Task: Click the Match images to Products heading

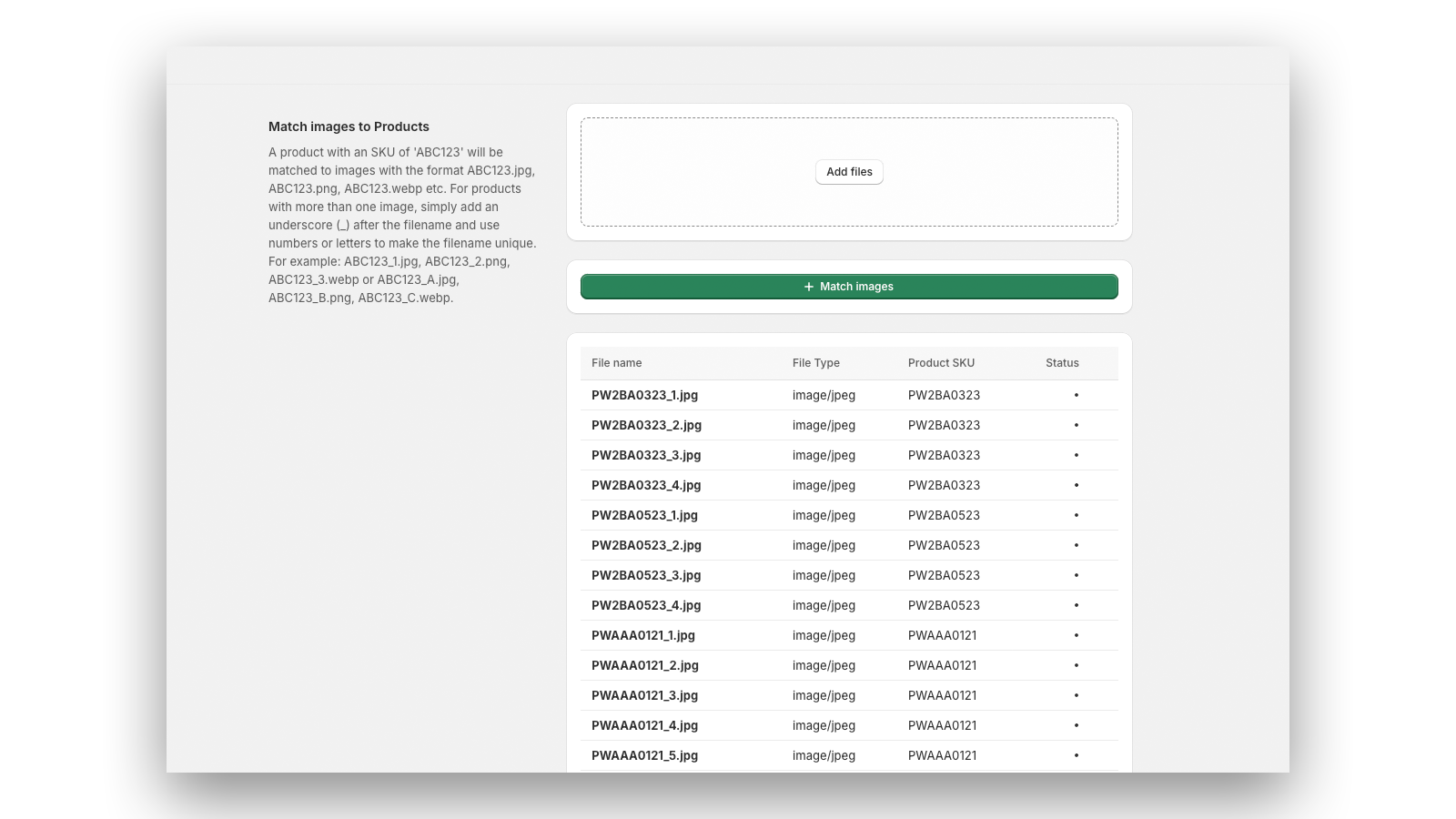Action: (x=349, y=126)
